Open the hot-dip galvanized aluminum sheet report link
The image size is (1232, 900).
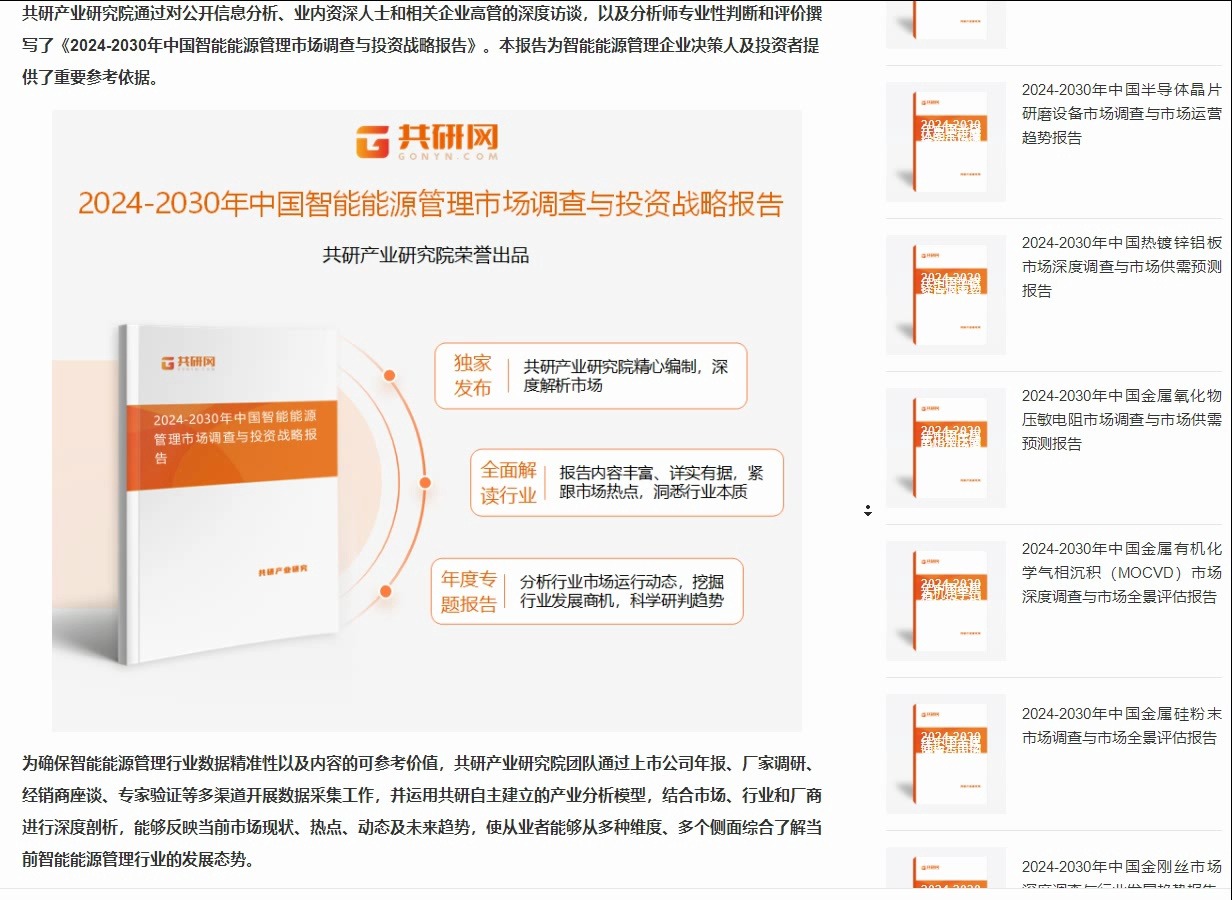(1121, 267)
